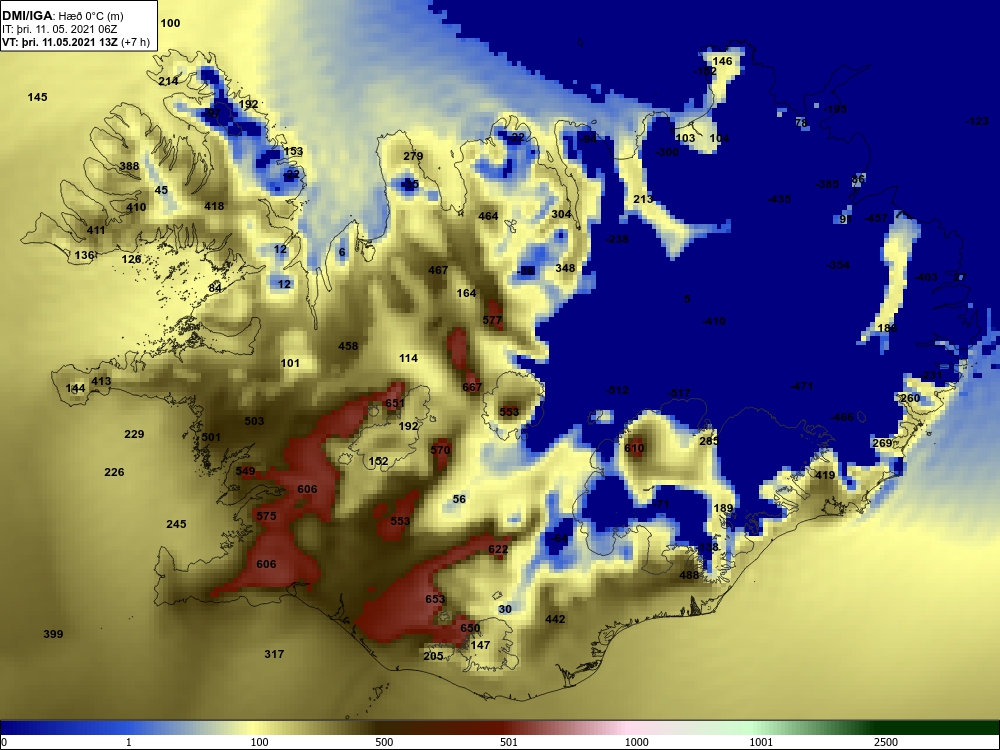1000x750 pixels.
Task: Click the map value '419'
Action: [x=825, y=475]
